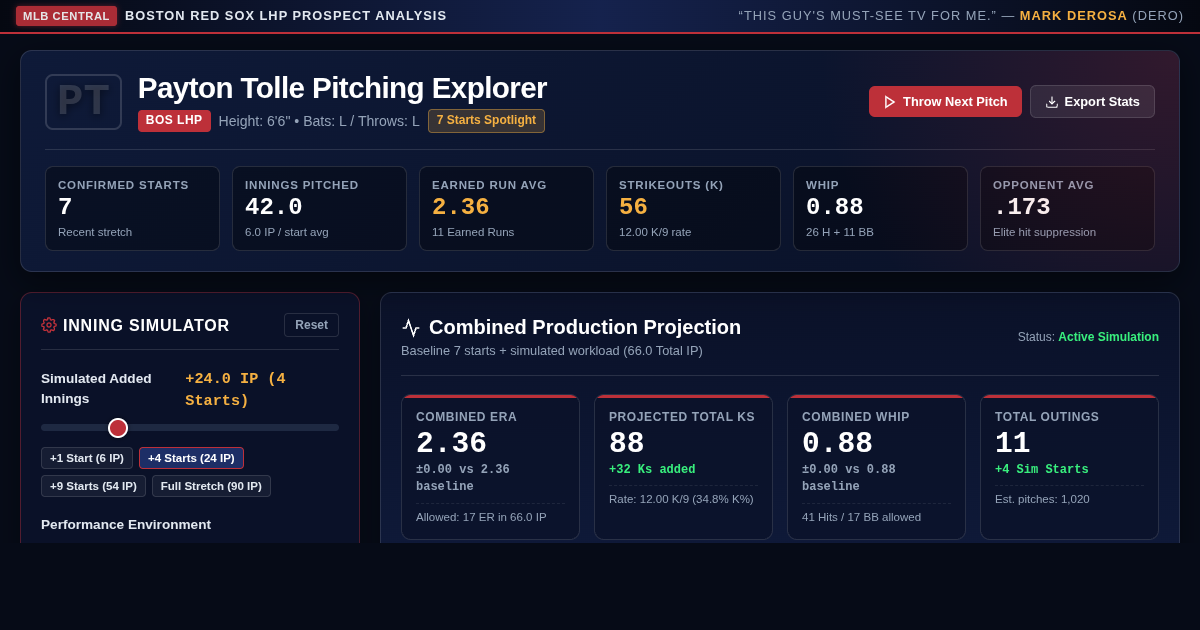This screenshot has height=630, width=1200.
Task: Click the Active Simulation status text
Action: tap(1108, 337)
